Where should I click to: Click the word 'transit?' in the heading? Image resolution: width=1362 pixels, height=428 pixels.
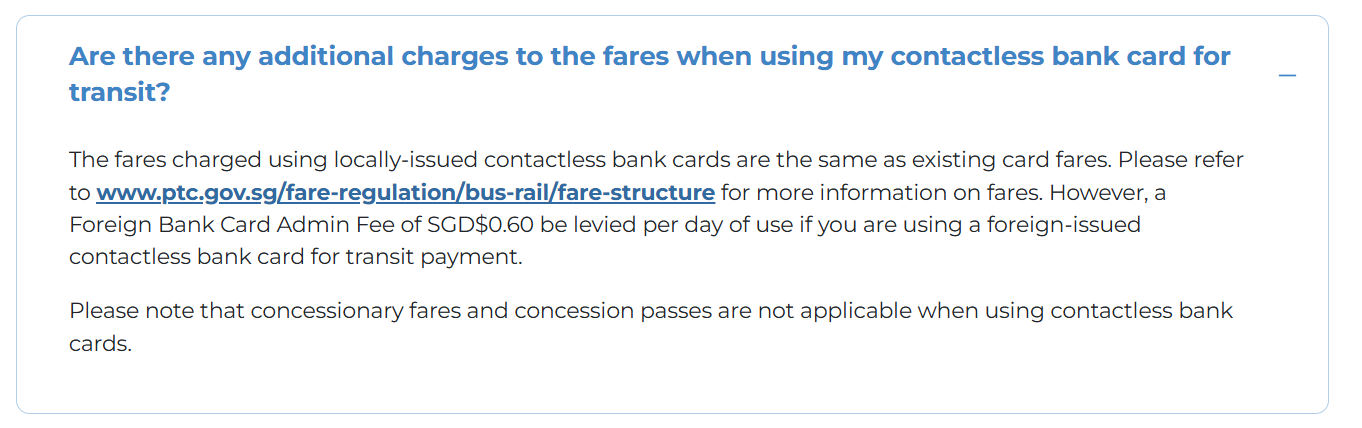tap(119, 92)
